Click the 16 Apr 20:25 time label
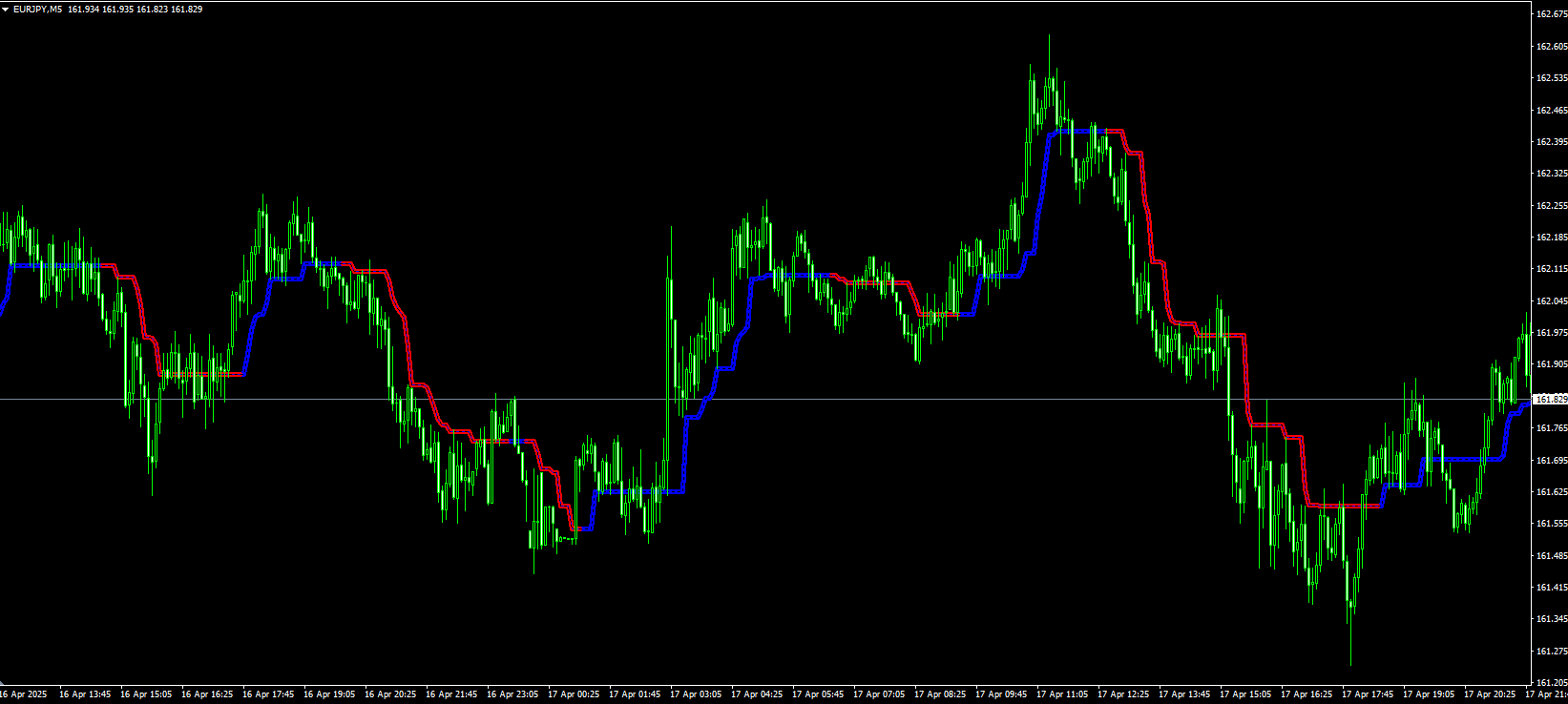 point(390,694)
